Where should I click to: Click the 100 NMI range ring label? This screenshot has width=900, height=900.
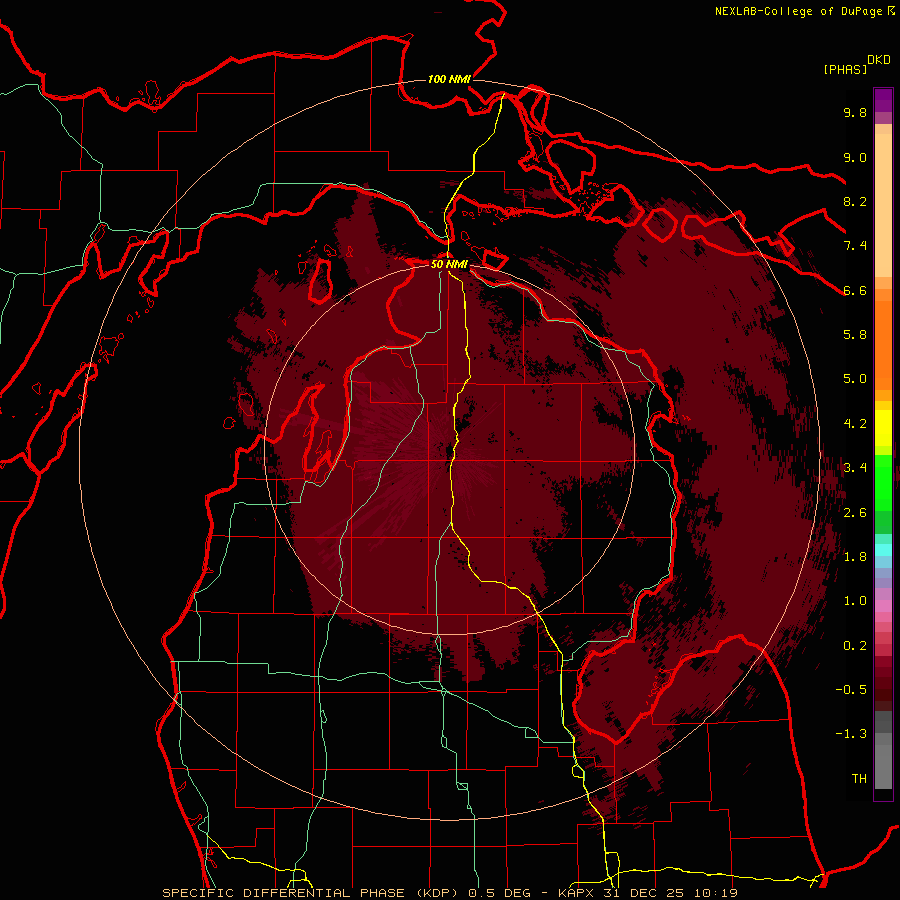[449, 79]
